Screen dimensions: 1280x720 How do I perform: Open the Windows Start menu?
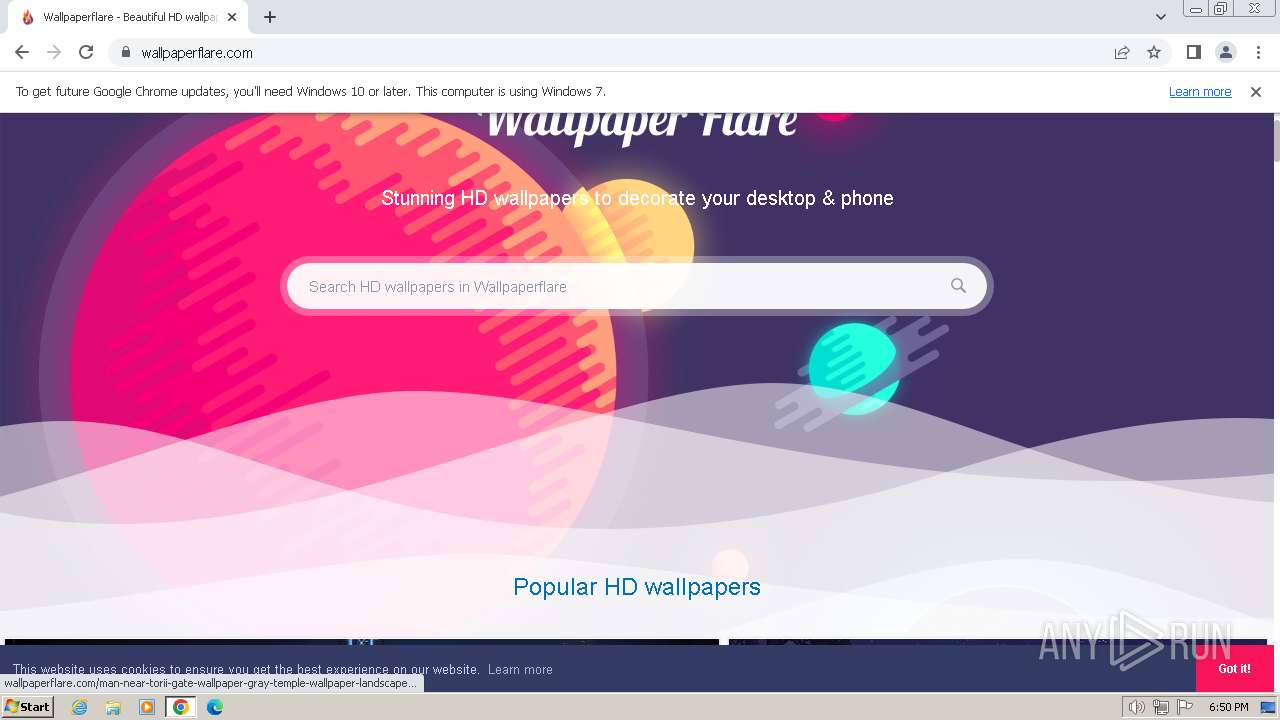[x=27, y=706]
